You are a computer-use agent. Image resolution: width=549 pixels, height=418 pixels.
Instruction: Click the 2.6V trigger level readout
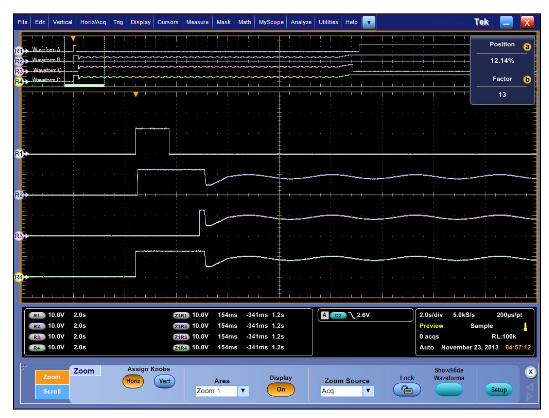[363, 315]
